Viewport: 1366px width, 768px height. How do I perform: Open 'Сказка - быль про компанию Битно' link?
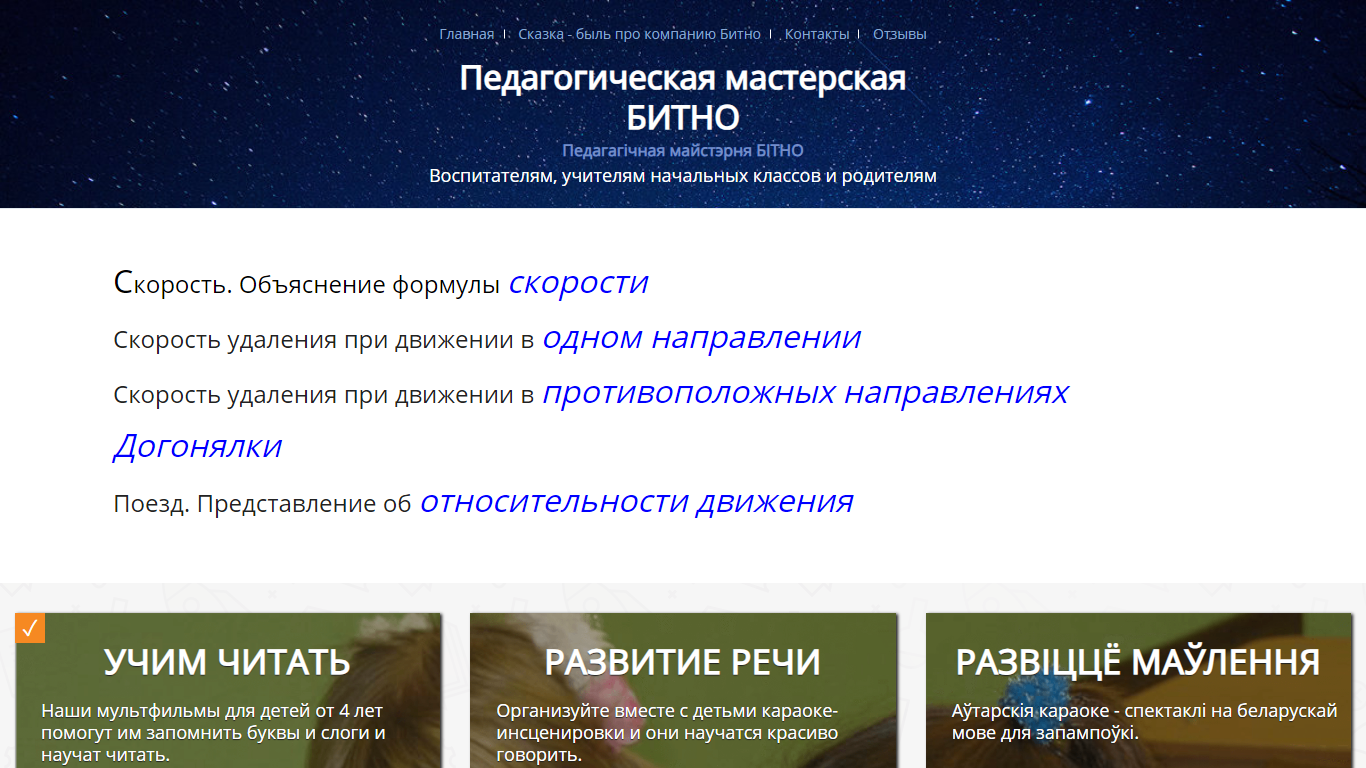(639, 34)
